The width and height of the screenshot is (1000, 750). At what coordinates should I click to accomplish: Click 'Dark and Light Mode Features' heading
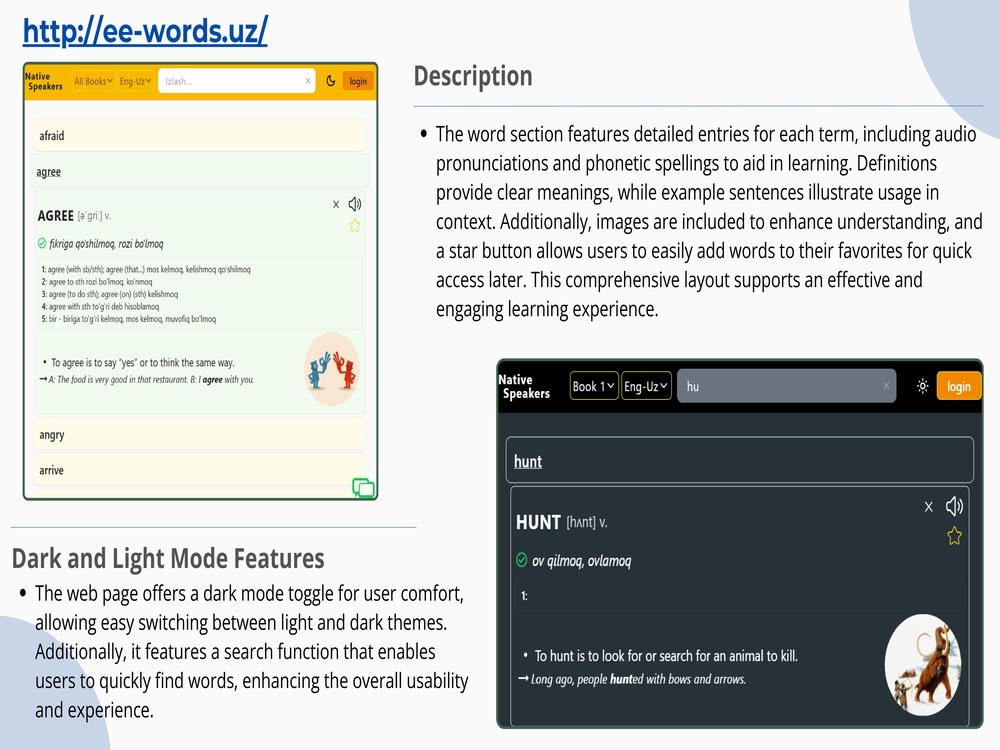(168, 559)
